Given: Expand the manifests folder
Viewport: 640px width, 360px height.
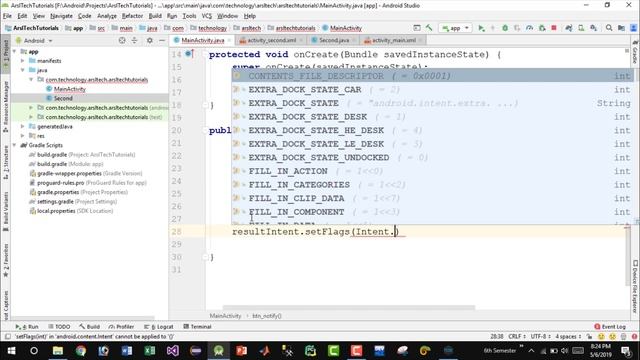Looking at the screenshot, I should click(x=23, y=61).
